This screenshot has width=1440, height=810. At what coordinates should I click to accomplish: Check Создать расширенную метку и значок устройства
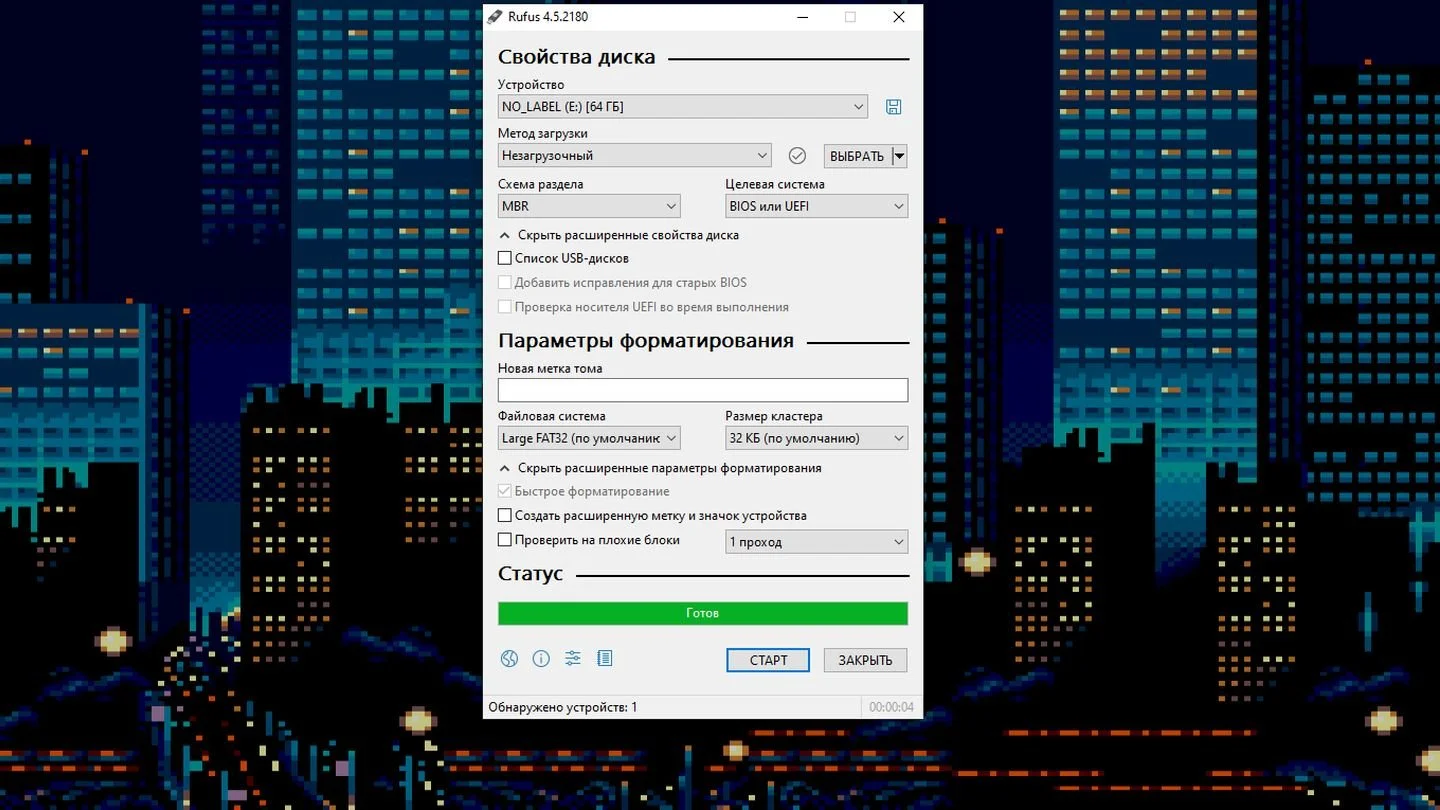point(505,516)
